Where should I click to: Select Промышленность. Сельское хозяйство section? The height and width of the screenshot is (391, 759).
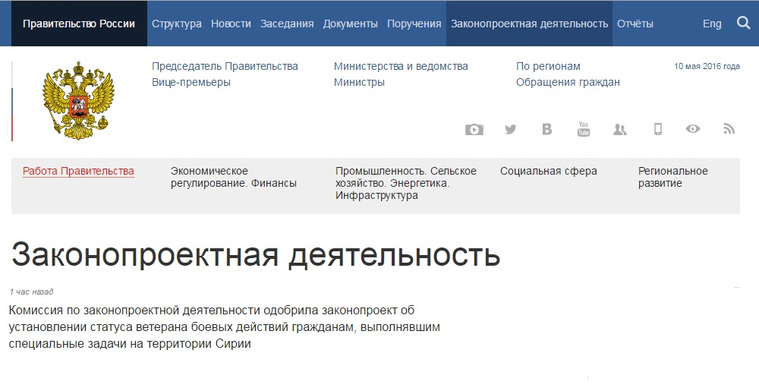[406, 183]
